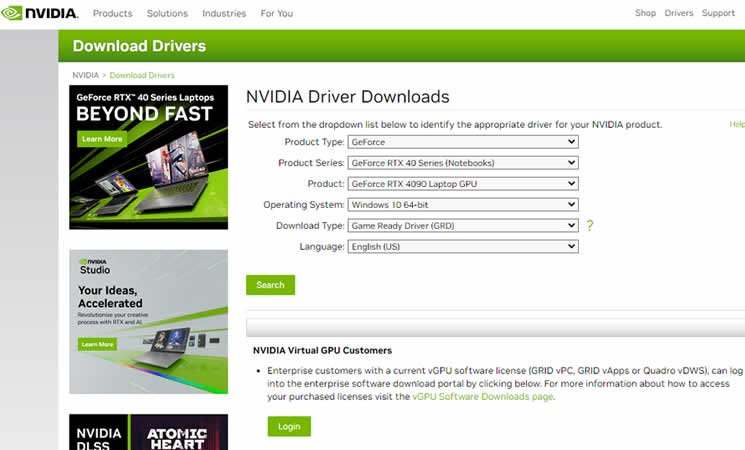Screen dimensions: 745x450
Task: Click the NVIDIA DLSS Atomic Heart banner
Action: point(148,432)
